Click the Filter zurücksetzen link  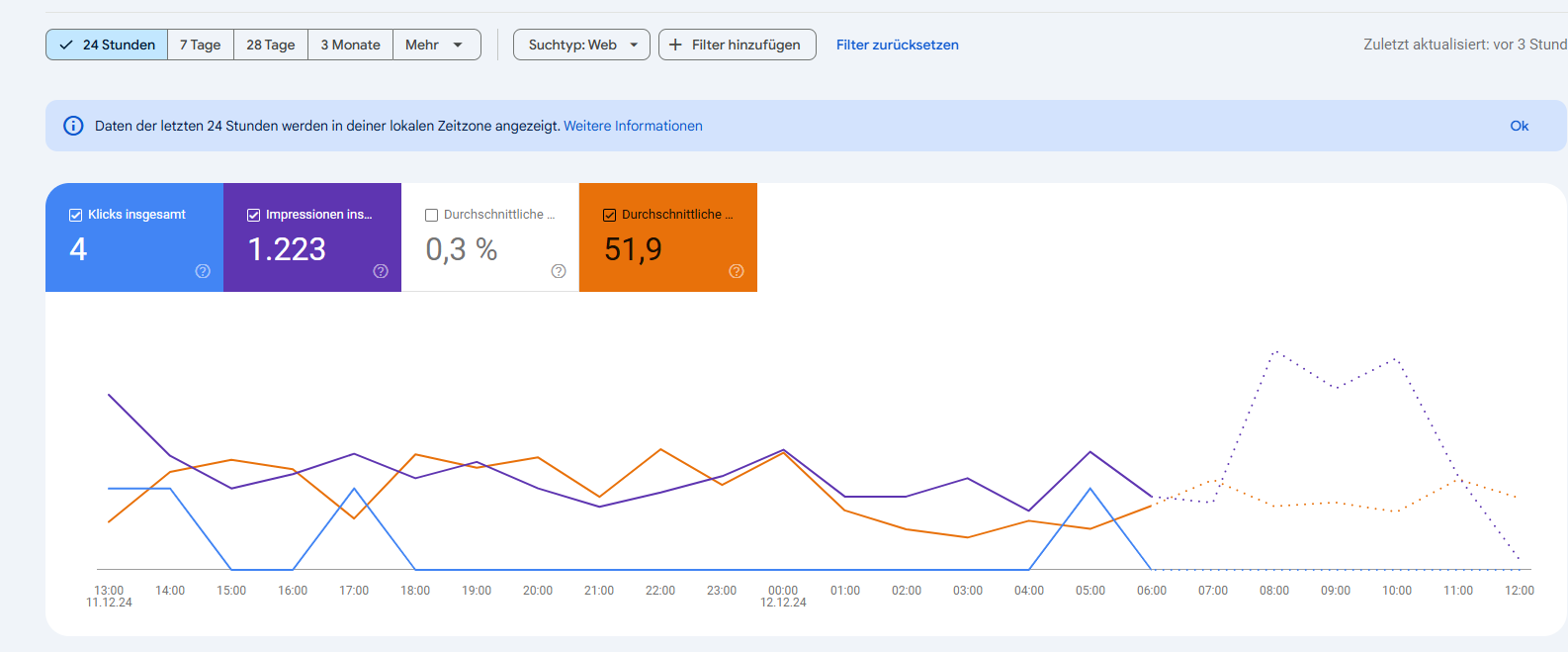897,45
